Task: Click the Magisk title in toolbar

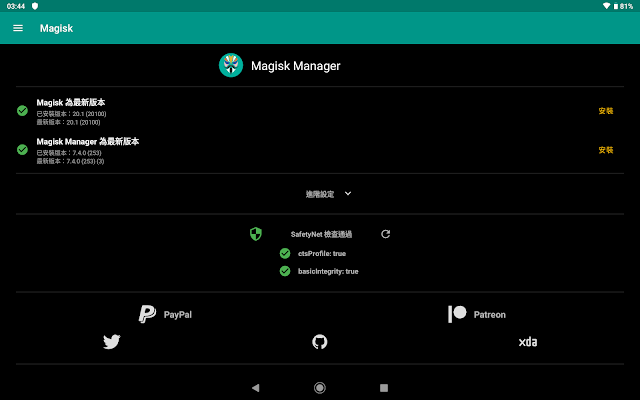Action: click(x=56, y=28)
